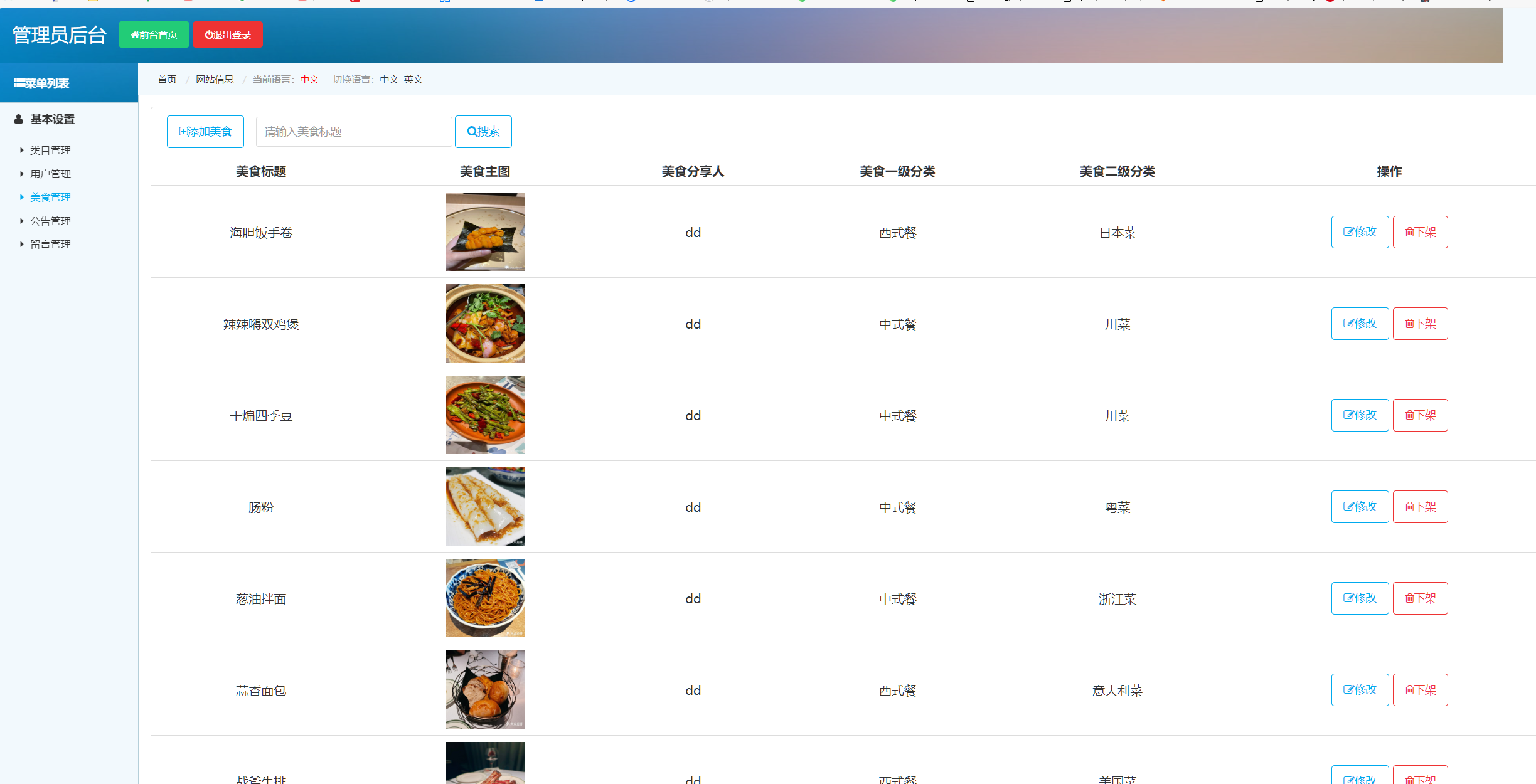
Task: Click the 首页 breadcrumb link
Action: [167, 79]
